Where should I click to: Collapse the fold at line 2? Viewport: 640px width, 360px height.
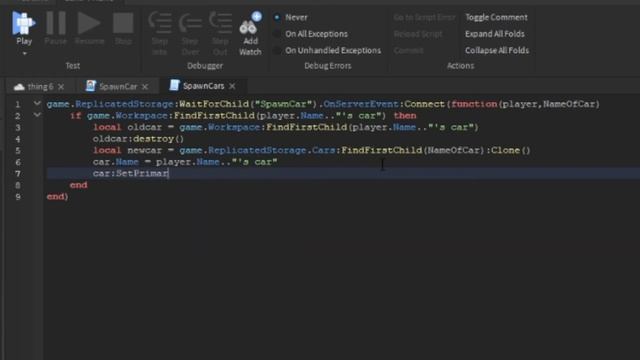(37, 115)
